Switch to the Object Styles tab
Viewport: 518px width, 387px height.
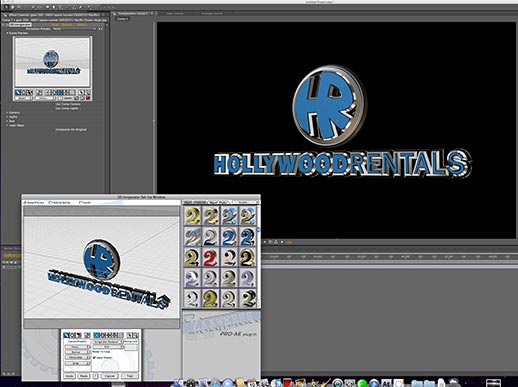(x=219, y=202)
